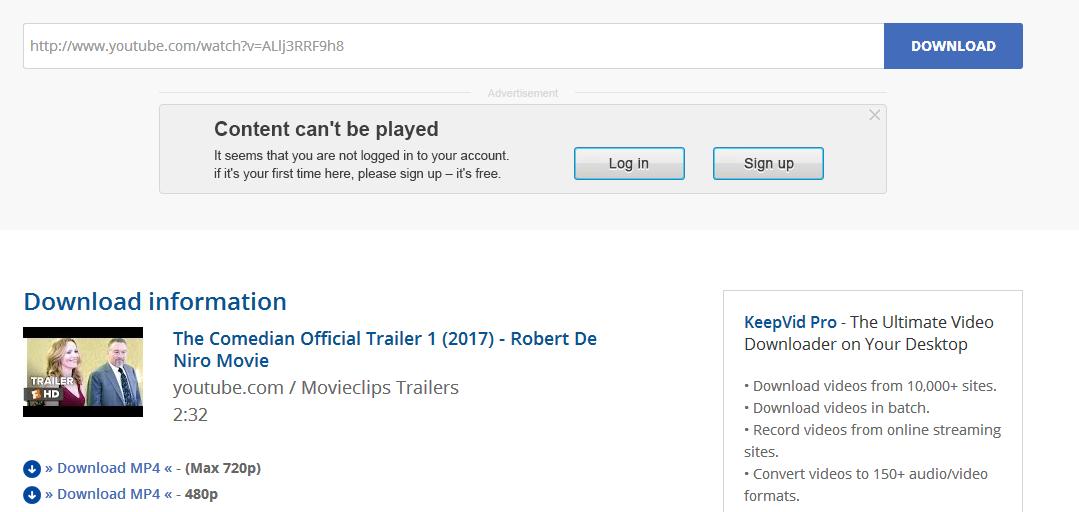Focus the YouTube URL input field
1079x512 pixels.
click(x=453, y=46)
